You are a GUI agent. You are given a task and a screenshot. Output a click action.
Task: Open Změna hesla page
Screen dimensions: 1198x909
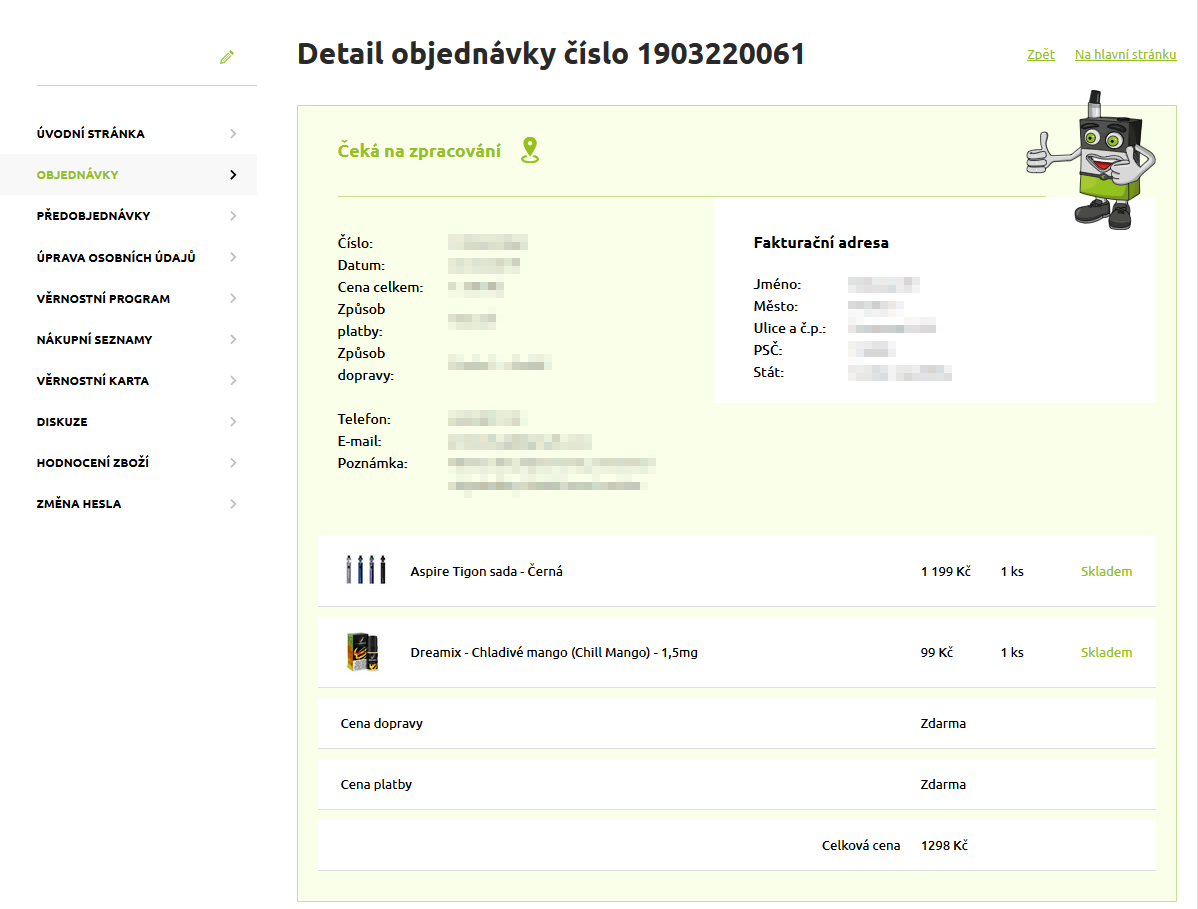[x=79, y=504]
